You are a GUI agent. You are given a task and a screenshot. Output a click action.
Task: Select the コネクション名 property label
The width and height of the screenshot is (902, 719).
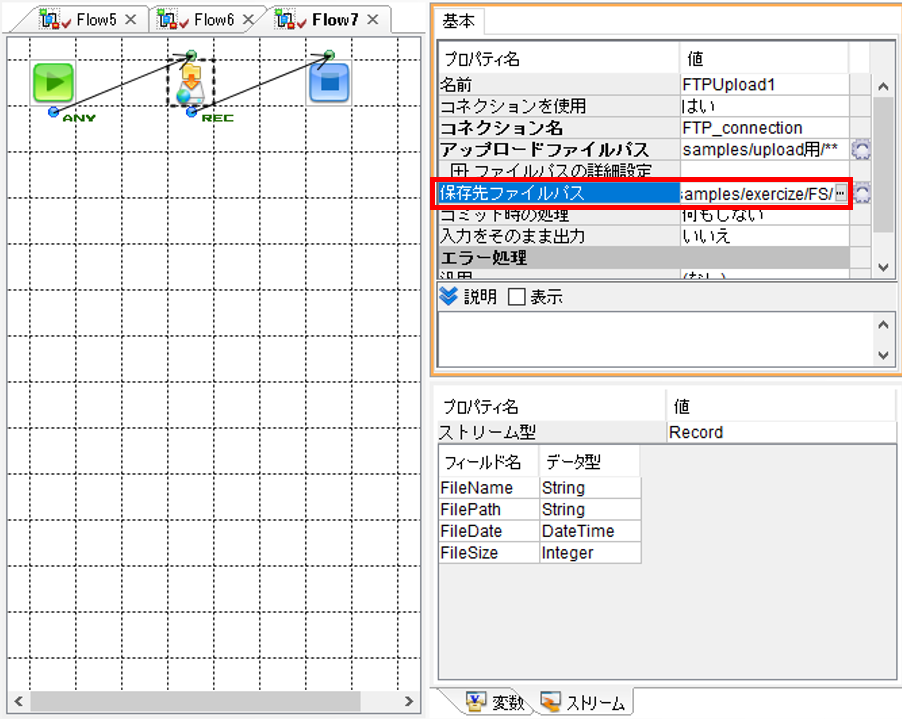(559, 128)
